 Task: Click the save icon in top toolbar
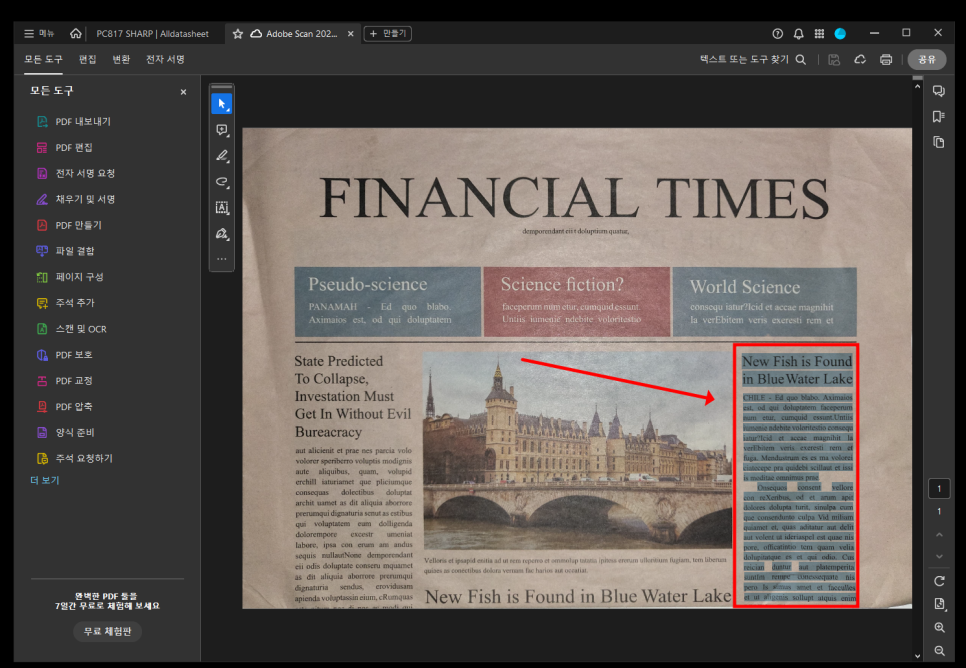pos(834,59)
